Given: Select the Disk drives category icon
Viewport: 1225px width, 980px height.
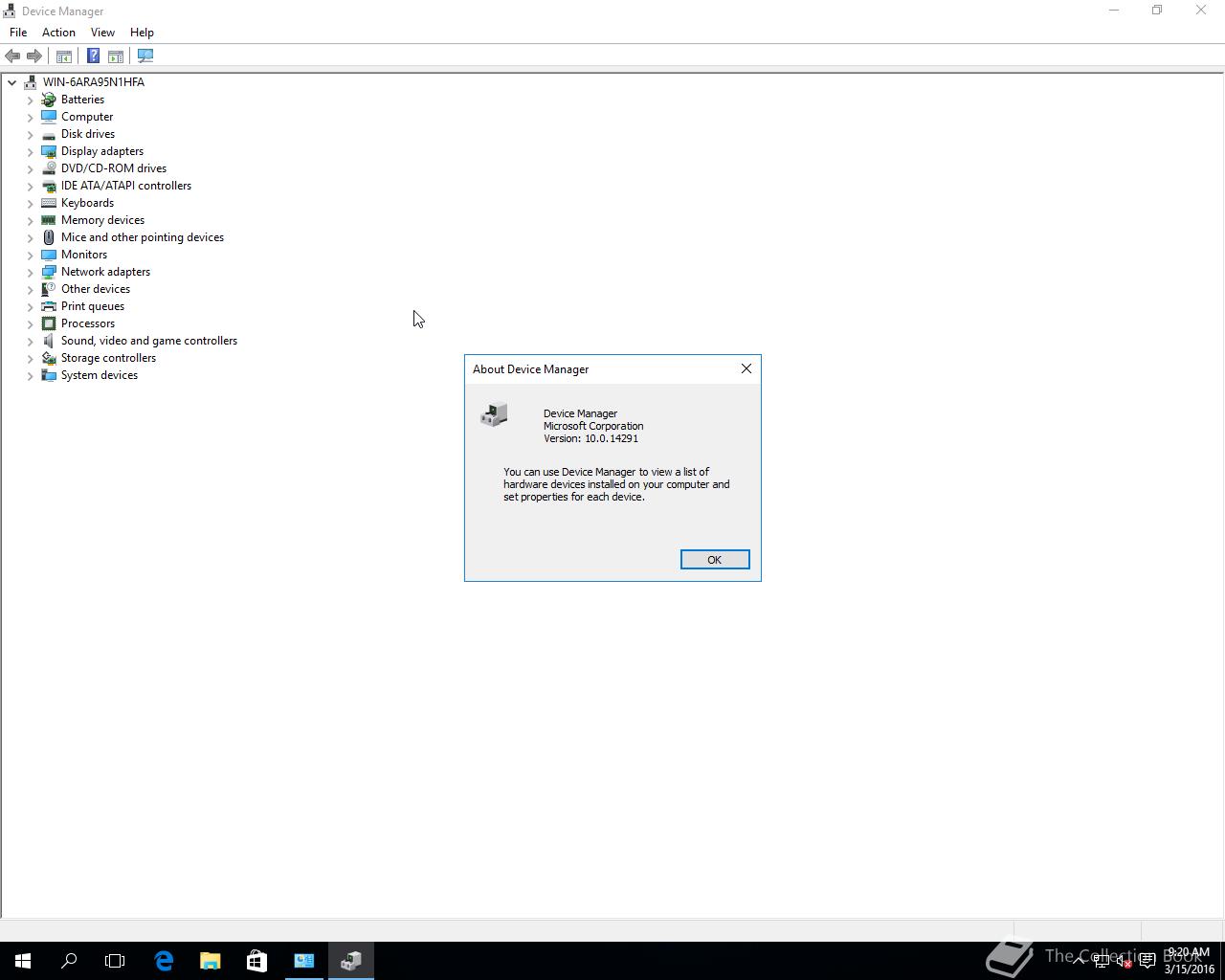Looking at the screenshot, I should [x=49, y=134].
